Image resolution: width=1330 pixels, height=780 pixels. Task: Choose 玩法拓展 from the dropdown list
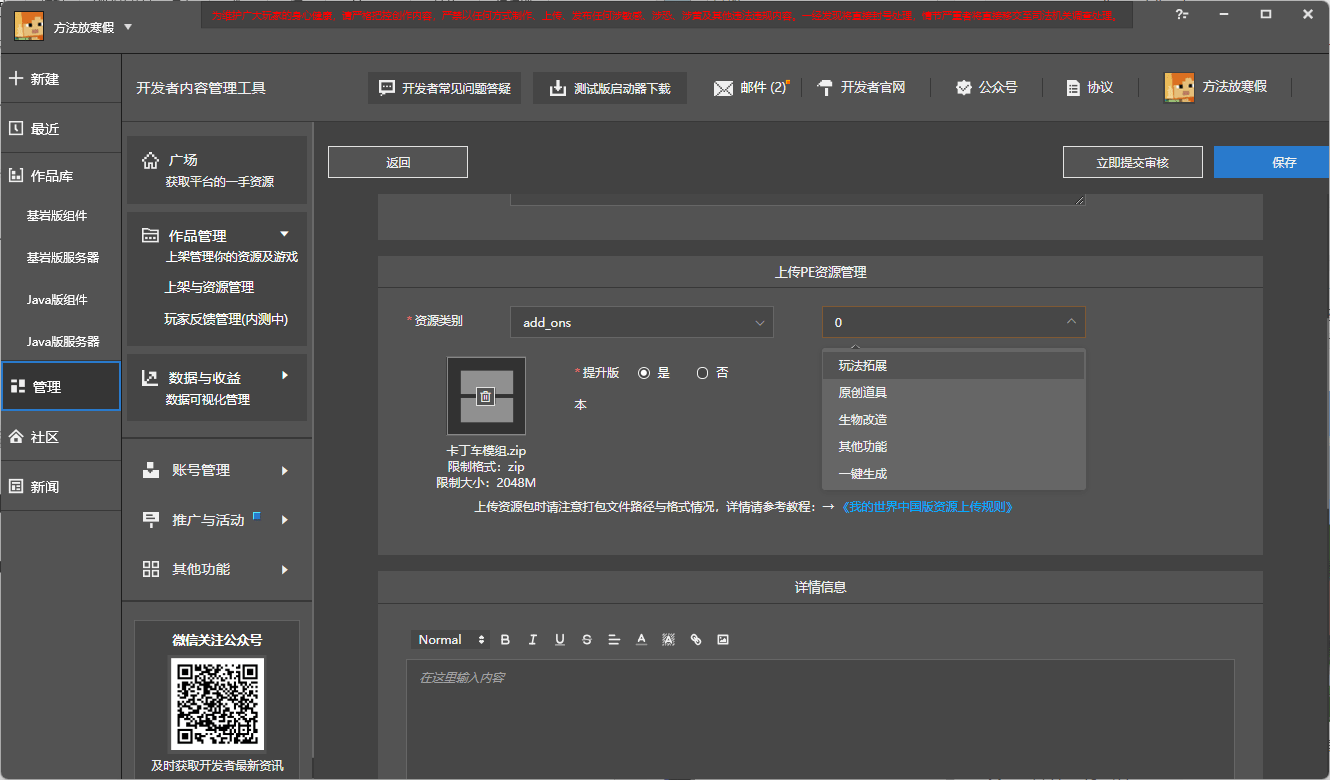point(953,366)
